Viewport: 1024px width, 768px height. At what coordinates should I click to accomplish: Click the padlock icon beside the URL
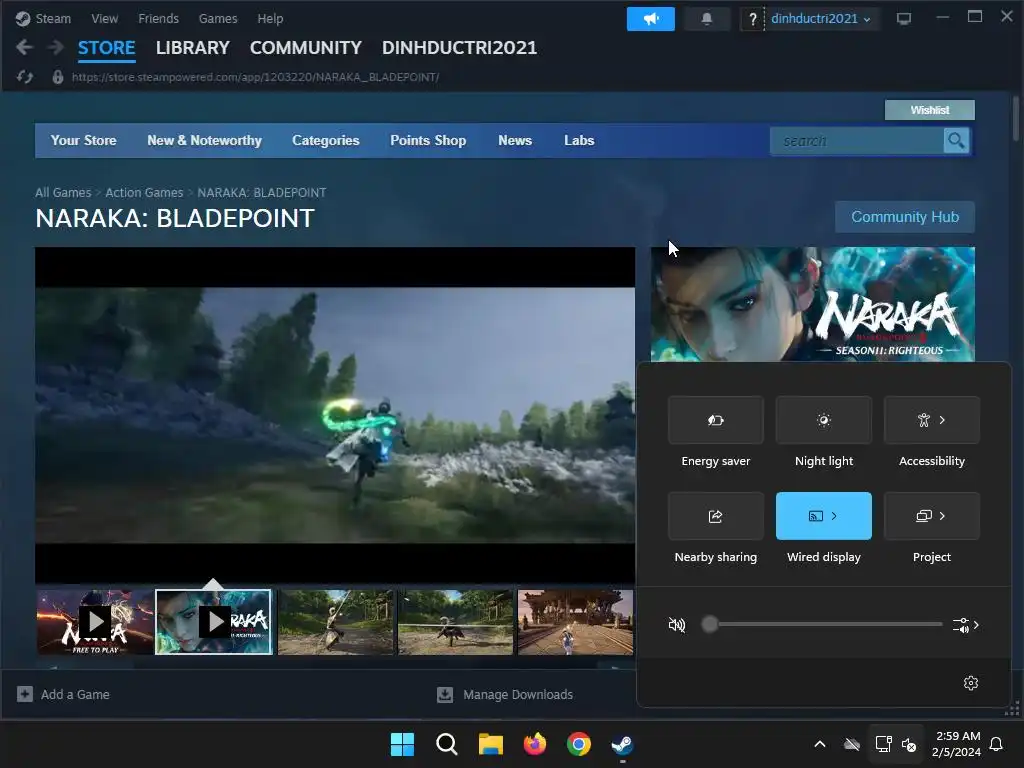[x=57, y=77]
